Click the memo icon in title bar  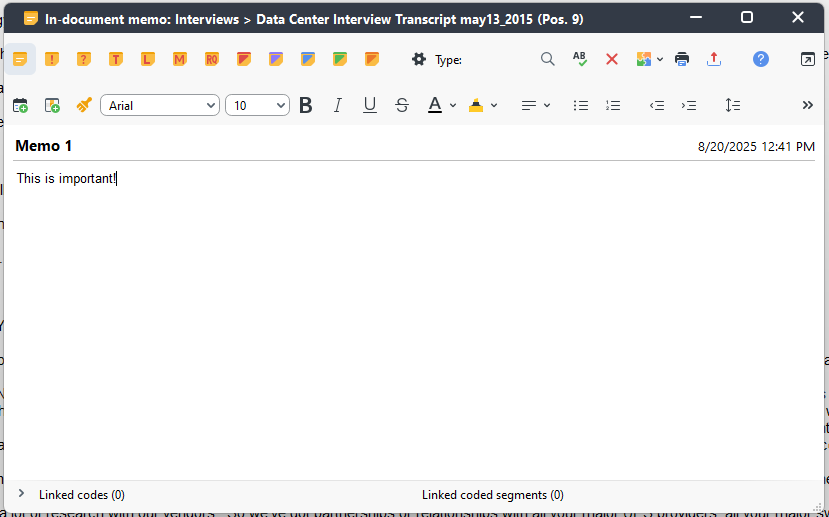[x=31, y=19]
